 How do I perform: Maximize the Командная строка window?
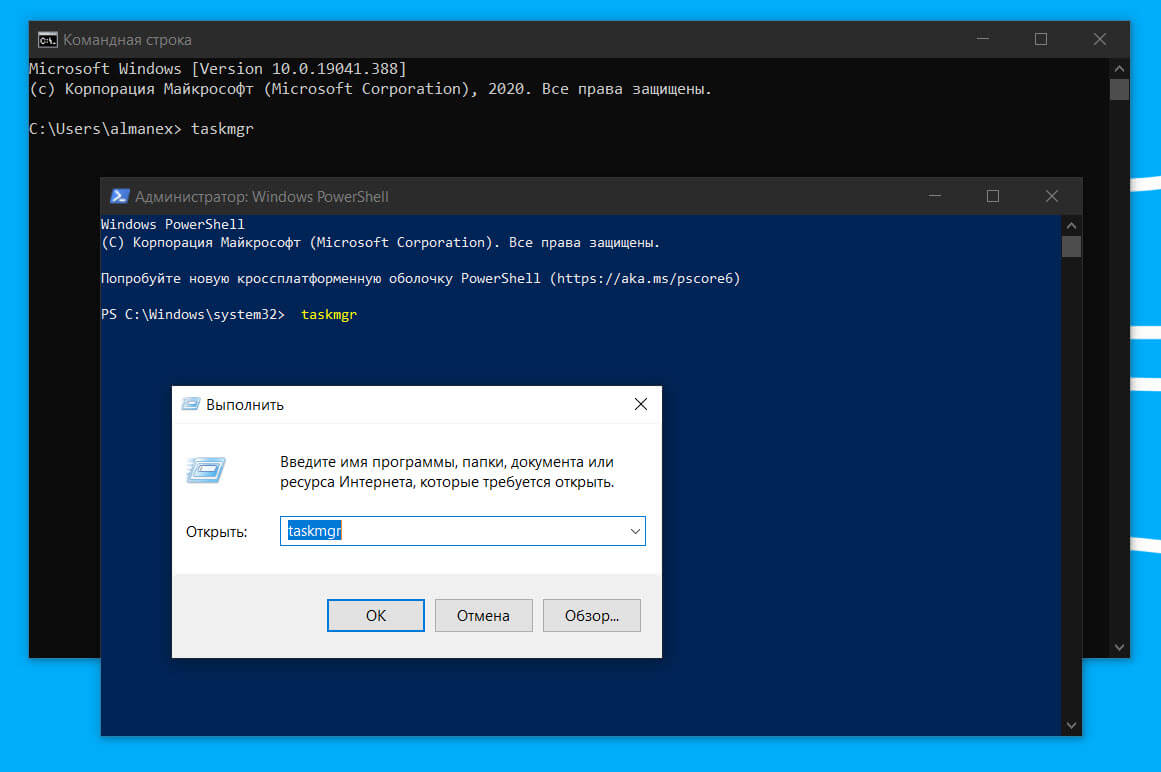(1041, 40)
